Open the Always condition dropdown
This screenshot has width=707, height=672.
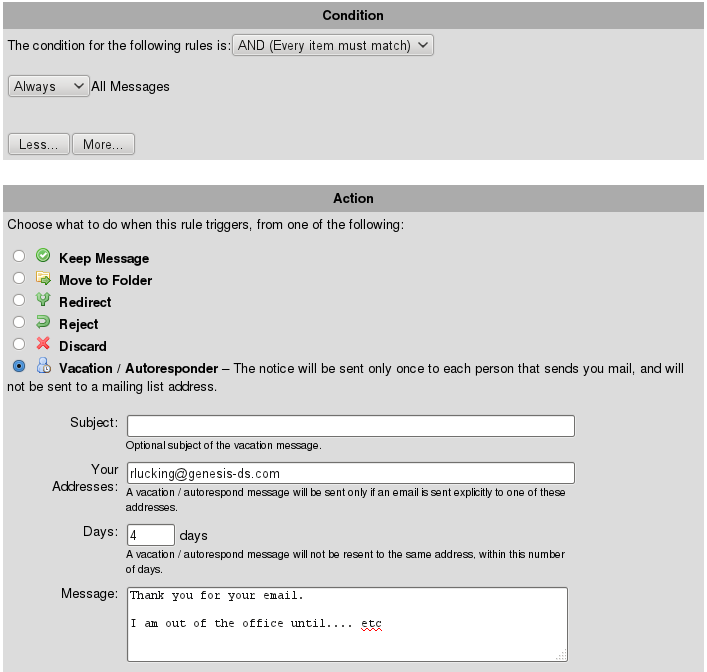coord(48,86)
